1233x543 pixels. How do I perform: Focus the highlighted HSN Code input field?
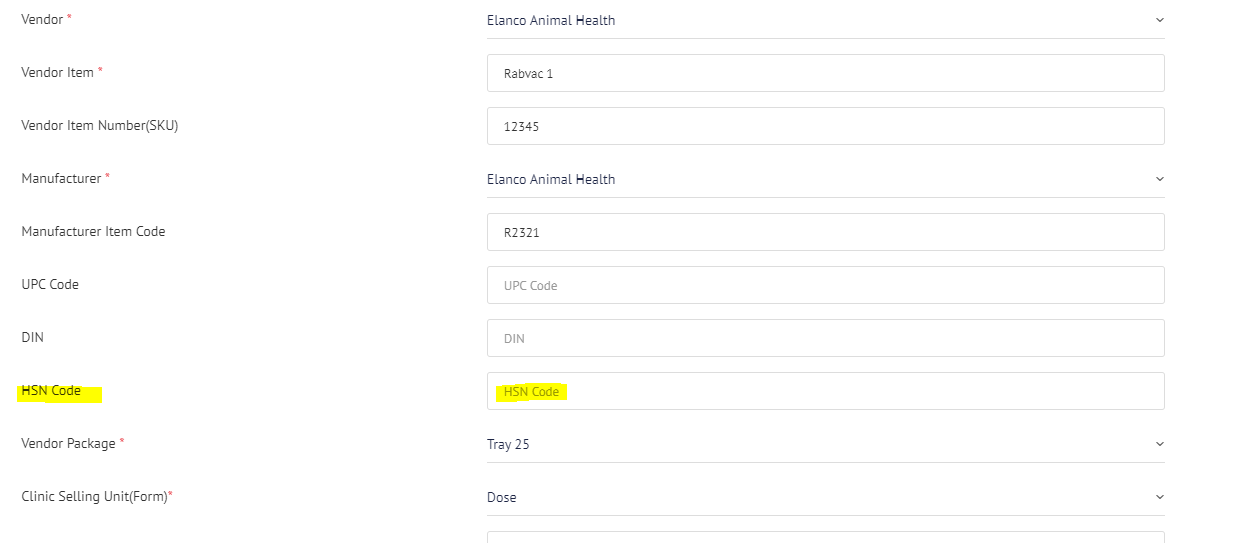point(825,391)
